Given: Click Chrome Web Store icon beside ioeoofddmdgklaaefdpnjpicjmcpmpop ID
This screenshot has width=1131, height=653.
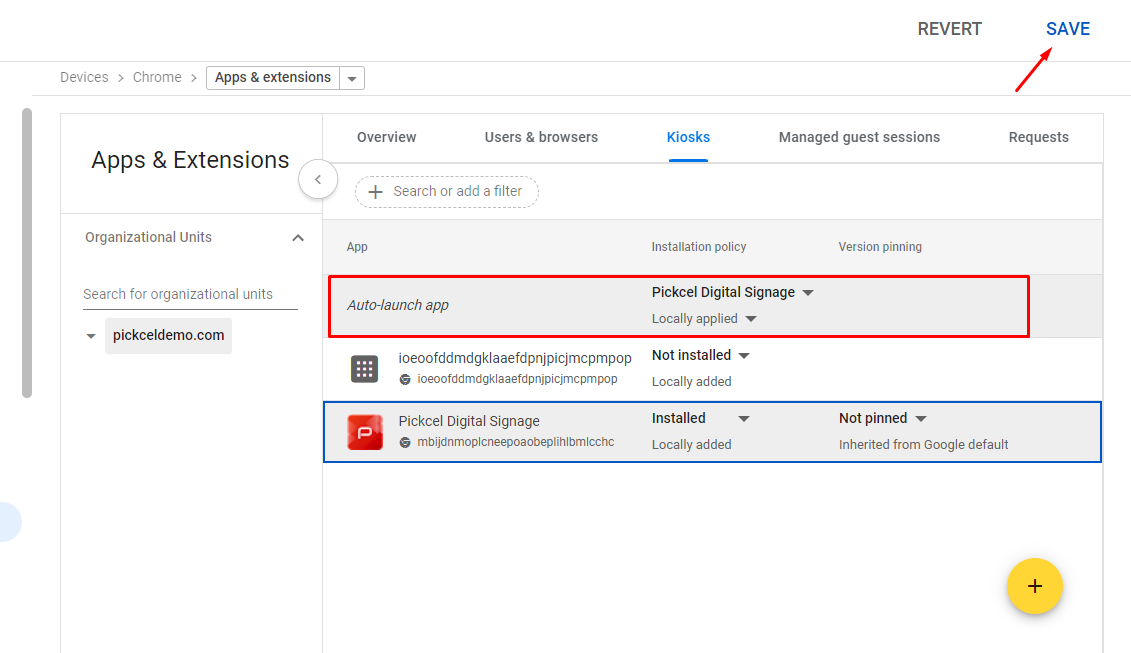Looking at the screenshot, I should pos(405,380).
